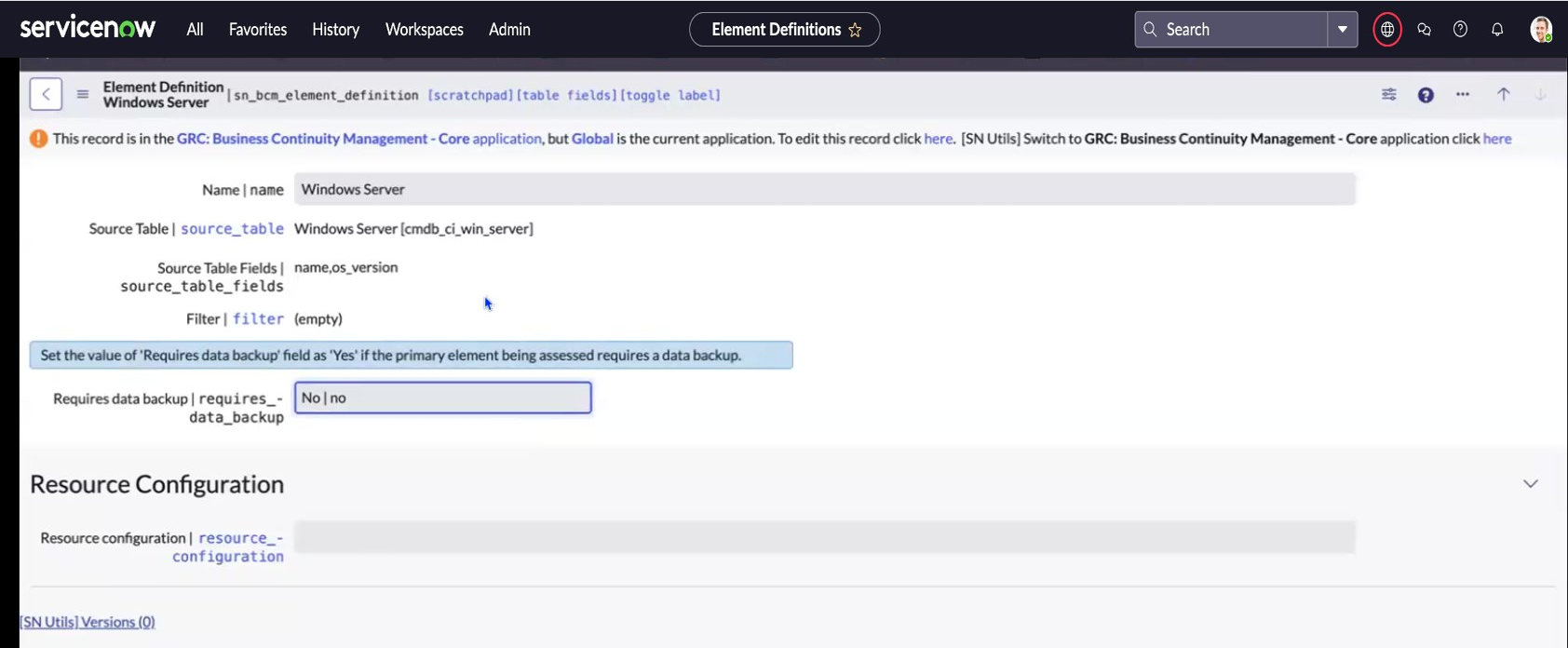Click the orange info alert icon
The width and height of the screenshot is (1568, 648).
(38, 139)
